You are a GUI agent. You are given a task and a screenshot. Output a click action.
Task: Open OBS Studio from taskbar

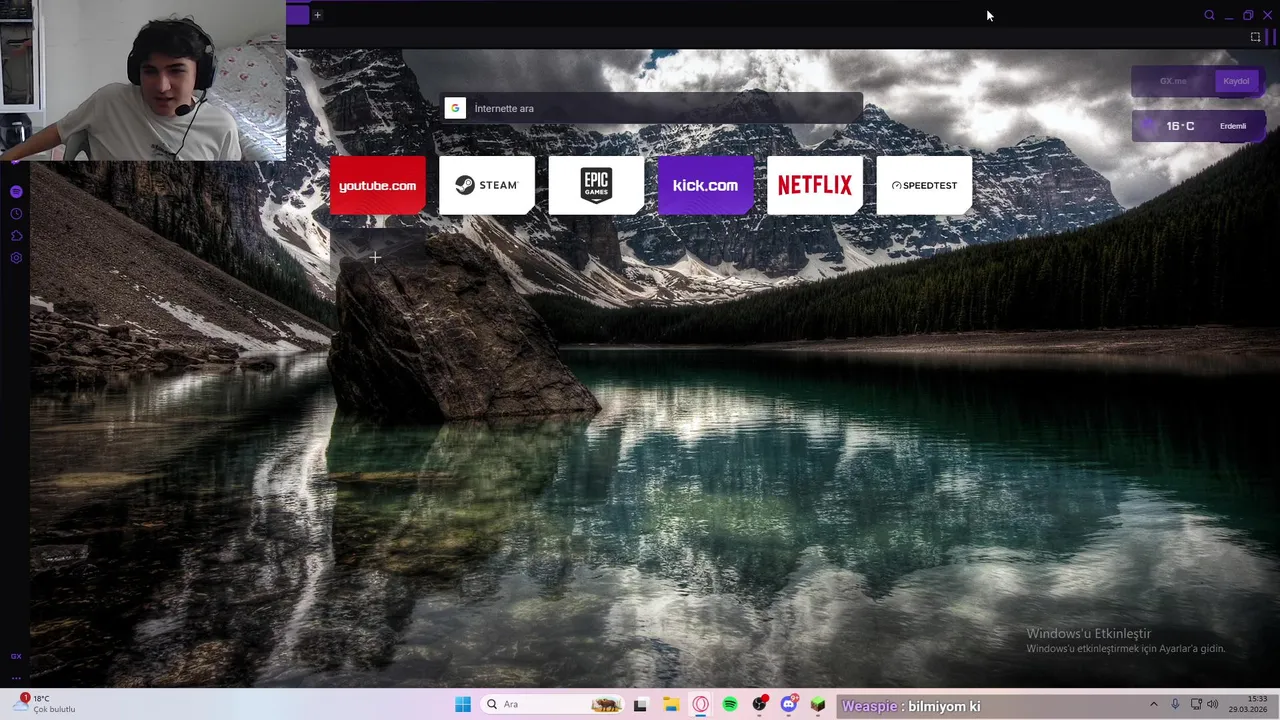(x=759, y=704)
